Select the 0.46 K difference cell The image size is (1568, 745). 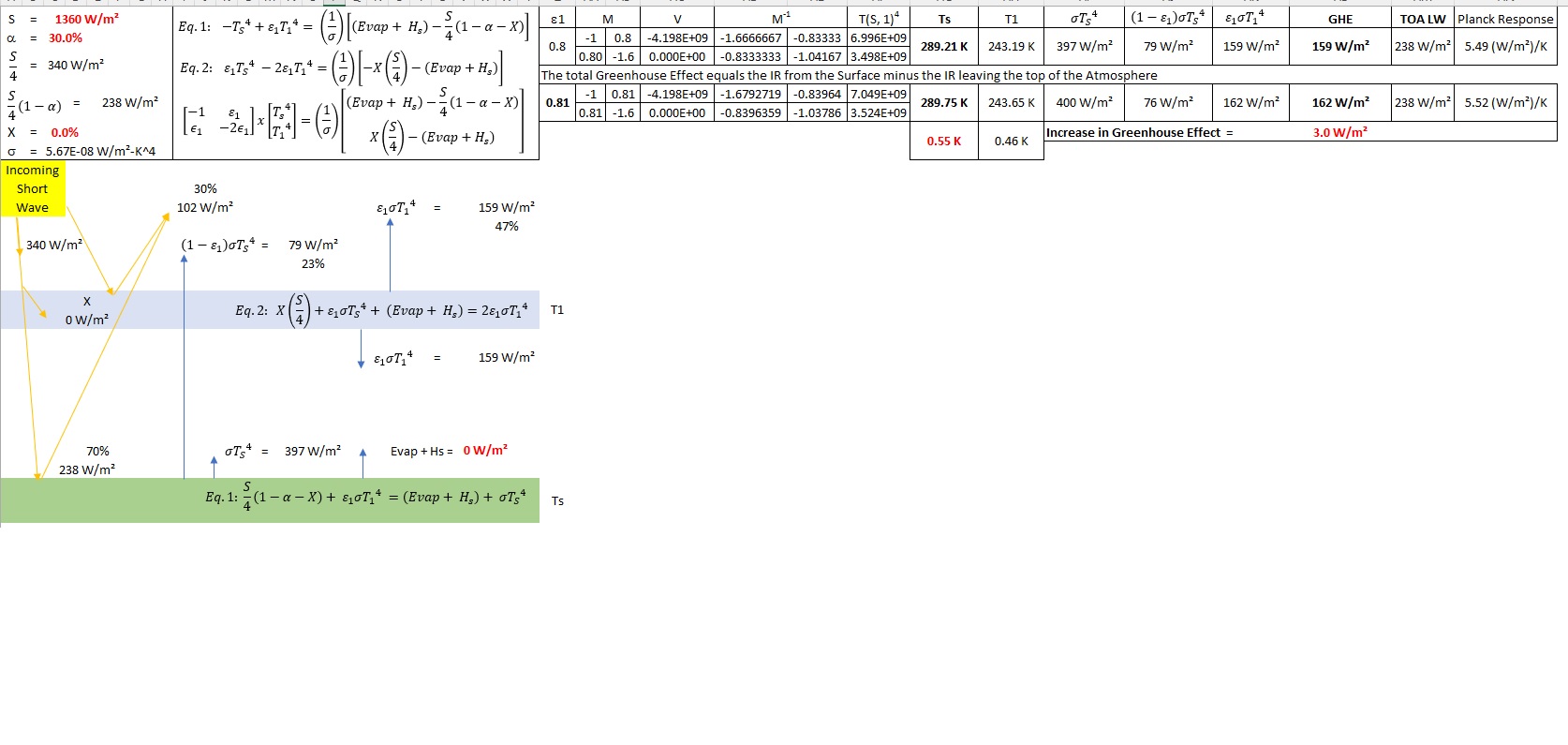1011,142
